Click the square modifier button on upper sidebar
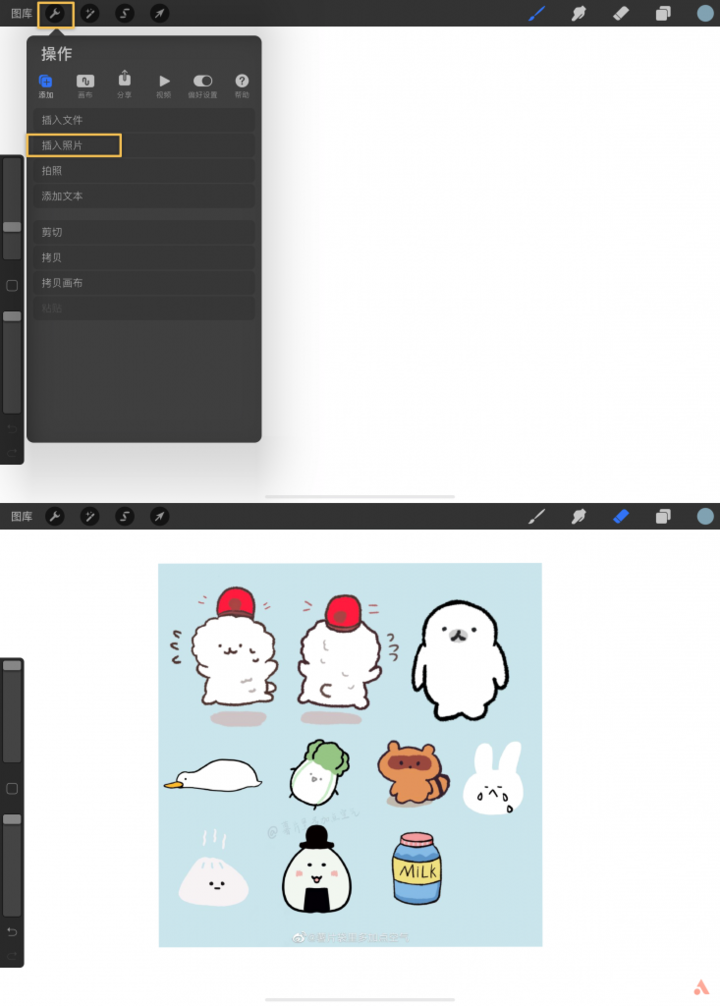The height and width of the screenshot is (1006, 720). (x=12, y=286)
